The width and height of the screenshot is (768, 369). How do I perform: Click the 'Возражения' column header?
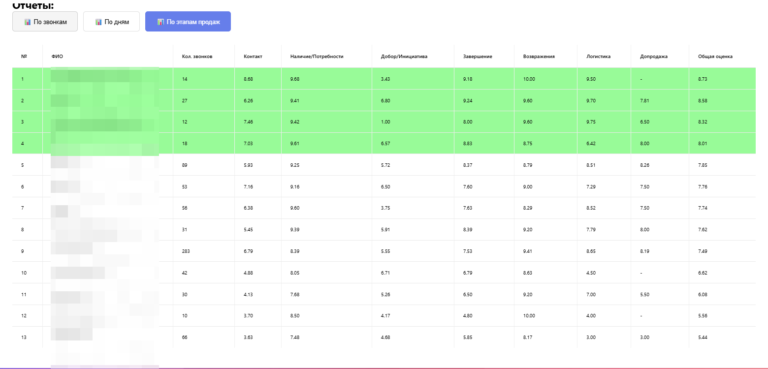[x=539, y=57]
